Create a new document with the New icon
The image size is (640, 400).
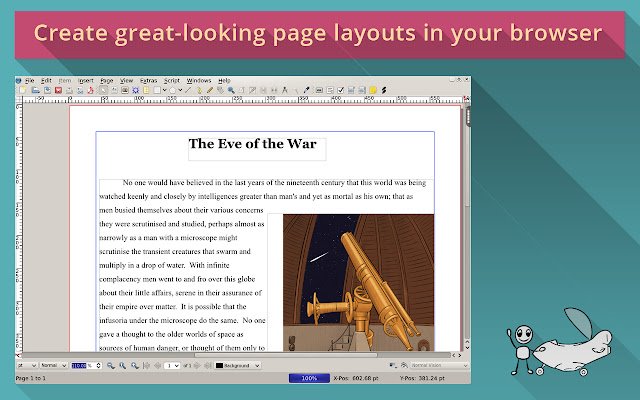pyautogui.click(x=22, y=90)
